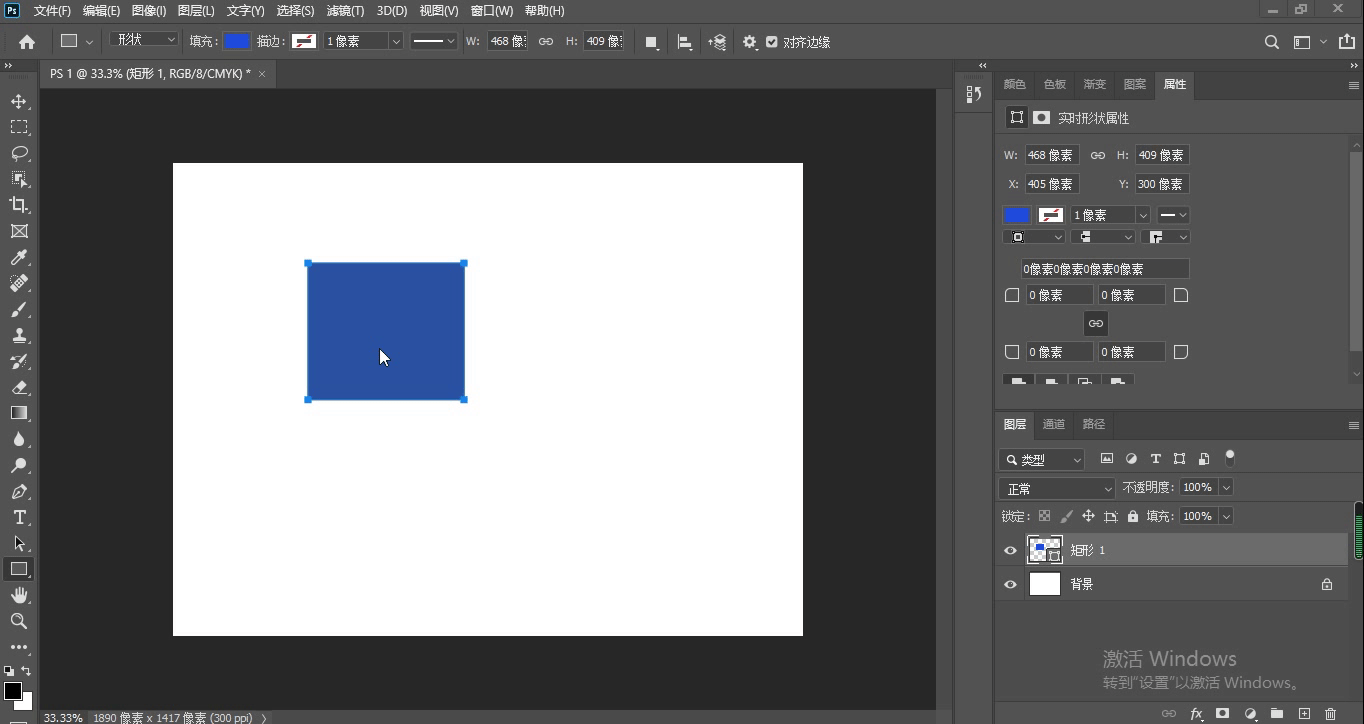Viewport: 1364px width, 724px height.
Task: Click the foreground color swatch
Action: coord(13,691)
